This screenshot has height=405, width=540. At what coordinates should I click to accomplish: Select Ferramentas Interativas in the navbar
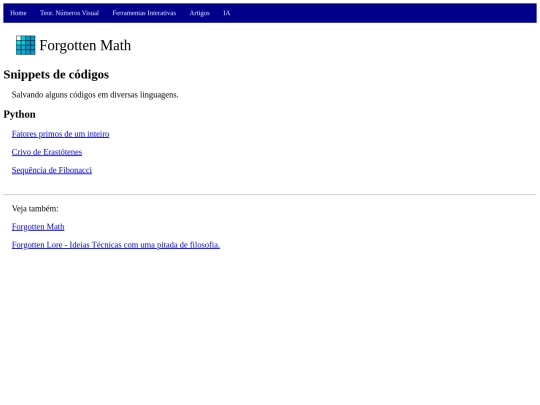[x=144, y=13]
